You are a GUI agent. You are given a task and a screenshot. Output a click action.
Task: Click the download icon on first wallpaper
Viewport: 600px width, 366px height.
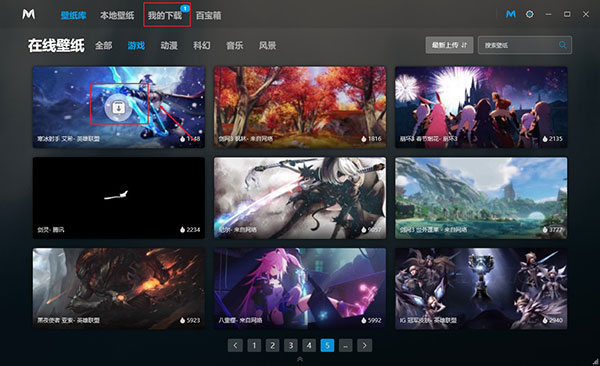(119, 108)
